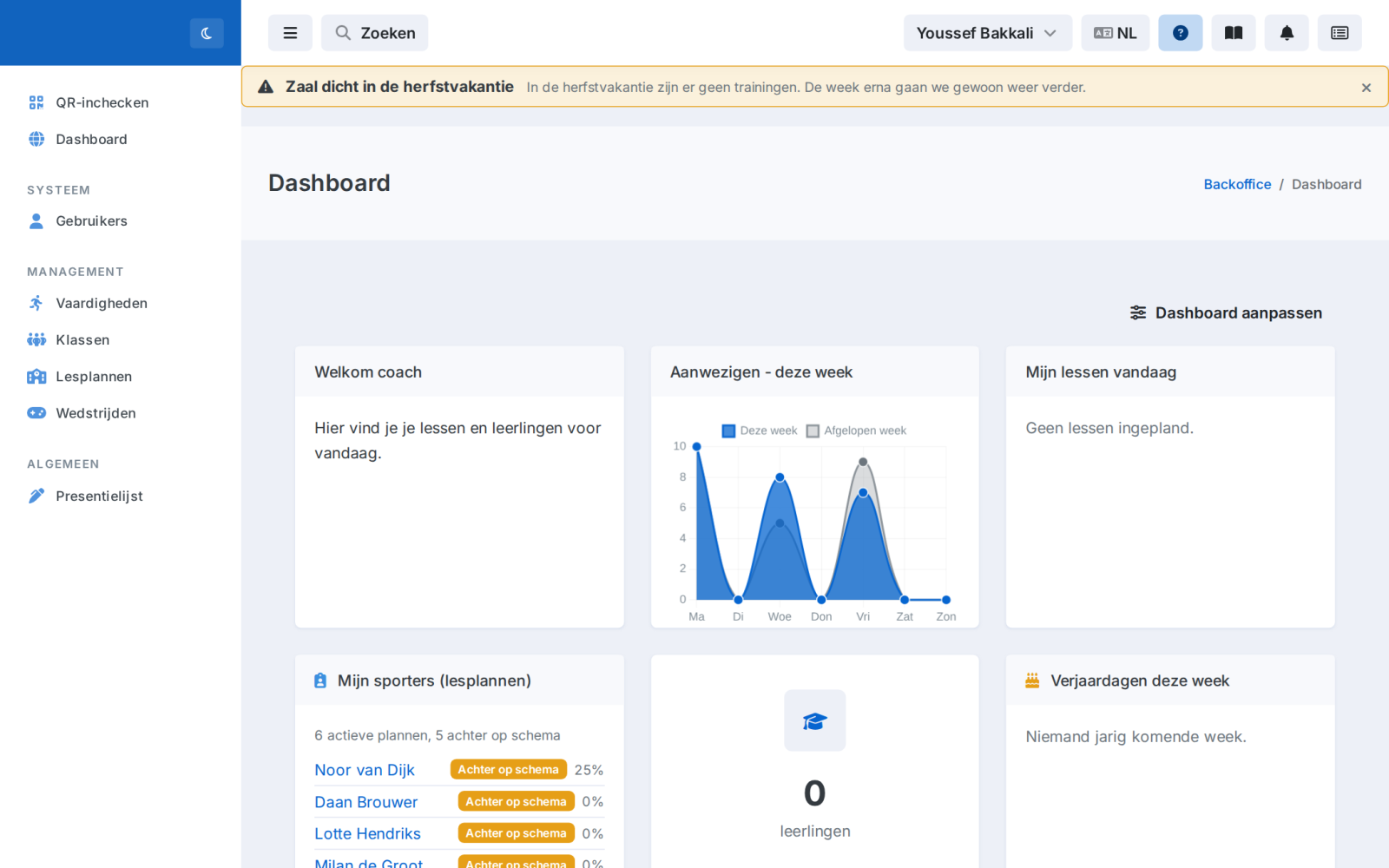This screenshot has height=868, width=1389.
Task: Open notifications bell icon
Action: (x=1287, y=33)
